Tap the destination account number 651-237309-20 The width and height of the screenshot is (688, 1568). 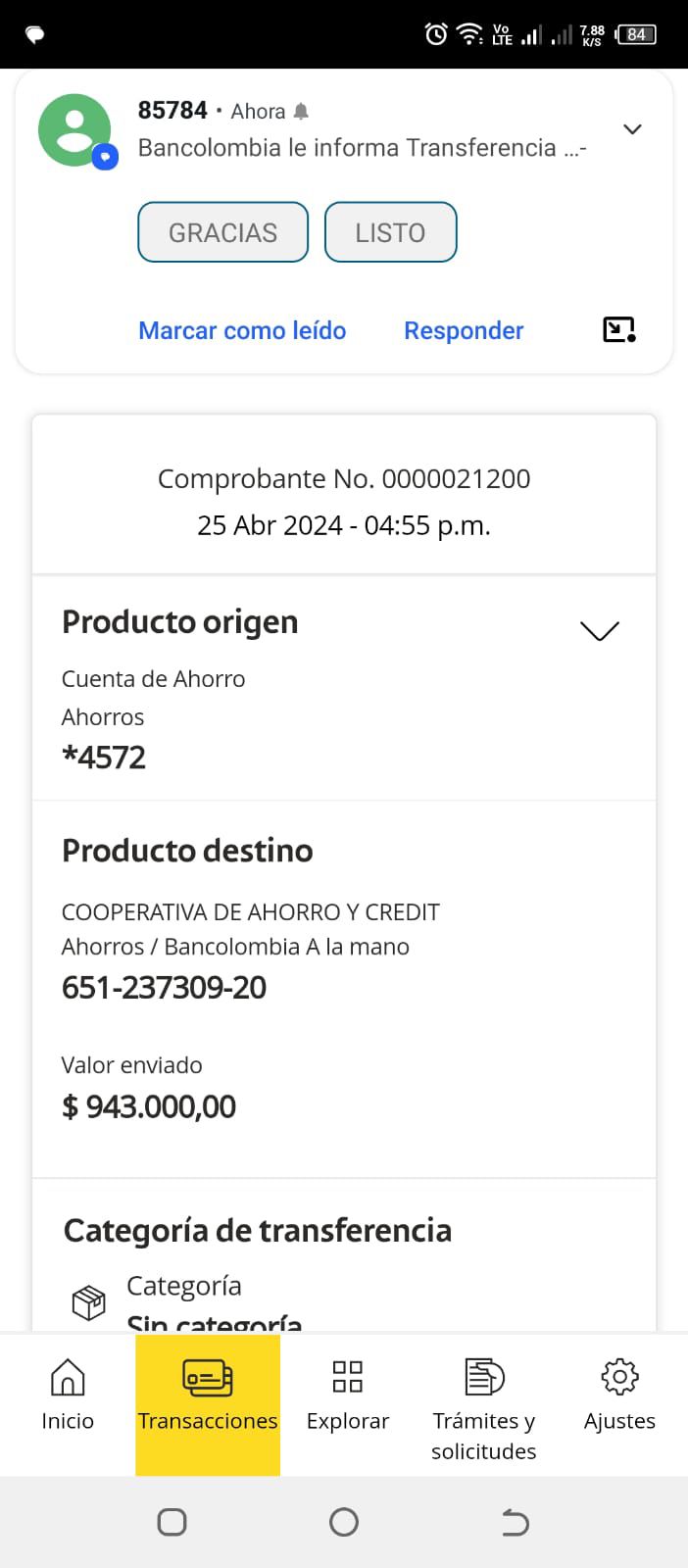pyautogui.click(x=165, y=988)
